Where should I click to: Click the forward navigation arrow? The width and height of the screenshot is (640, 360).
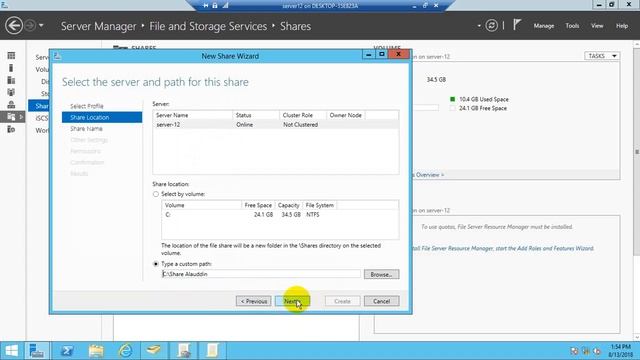[x=30, y=26]
